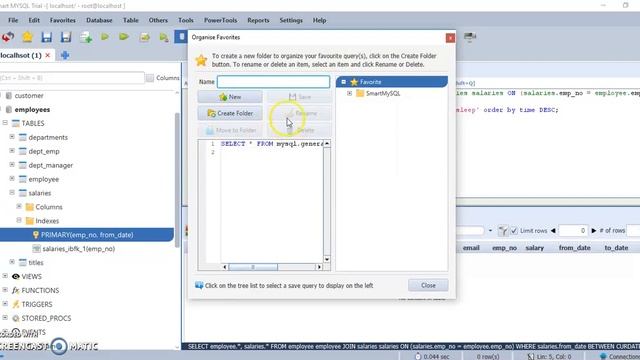Screen dimensions: 640x360
Task: Click the printer icon in toolbar
Action: tap(470, 37)
